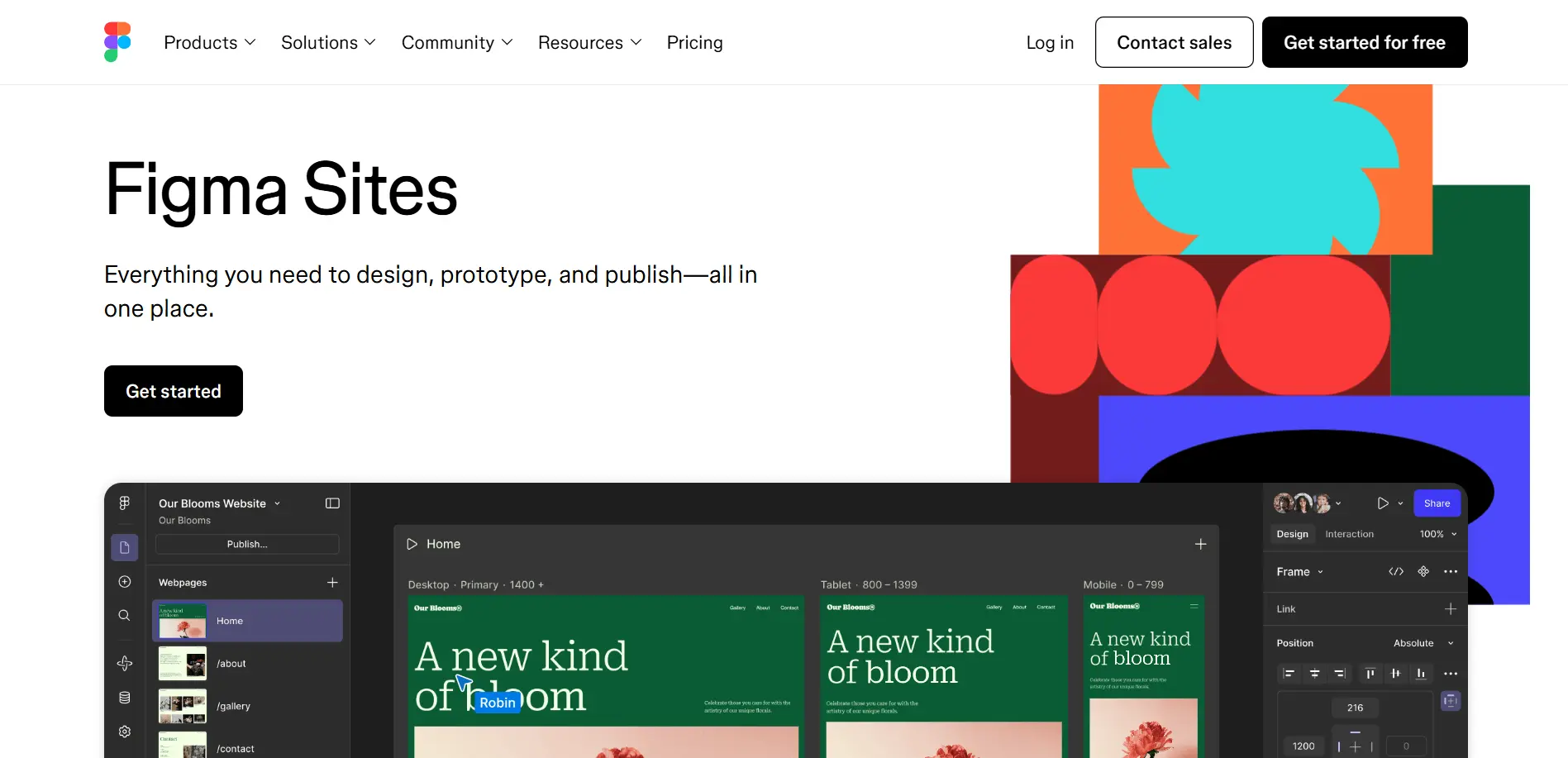This screenshot has width=1568, height=758.
Task: Click the plus icon in the Home canvas header
Action: click(1201, 544)
